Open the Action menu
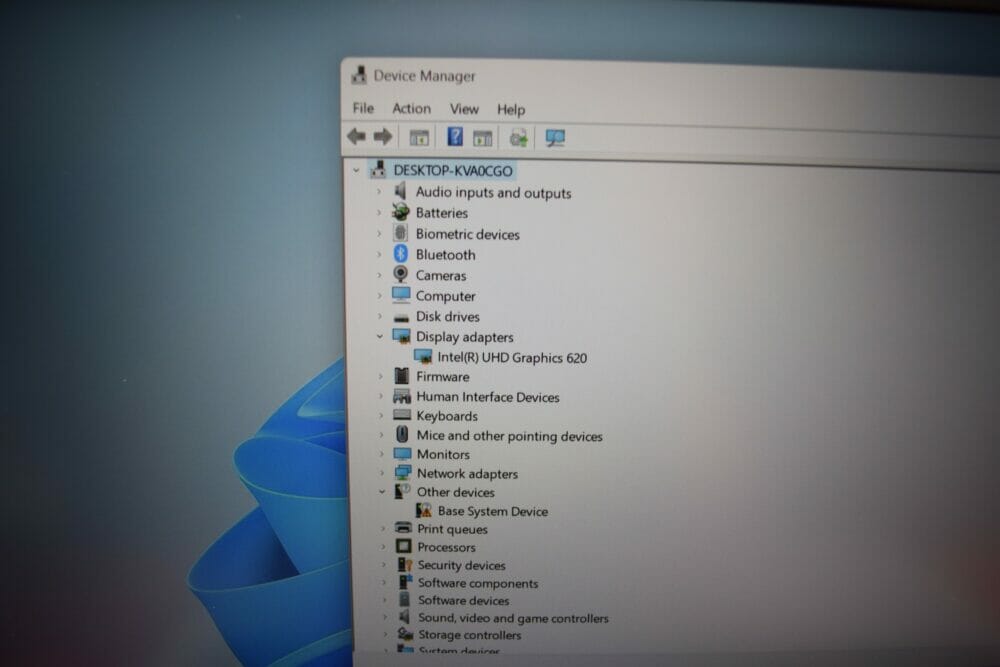This screenshot has height=667, width=1000. [411, 108]
